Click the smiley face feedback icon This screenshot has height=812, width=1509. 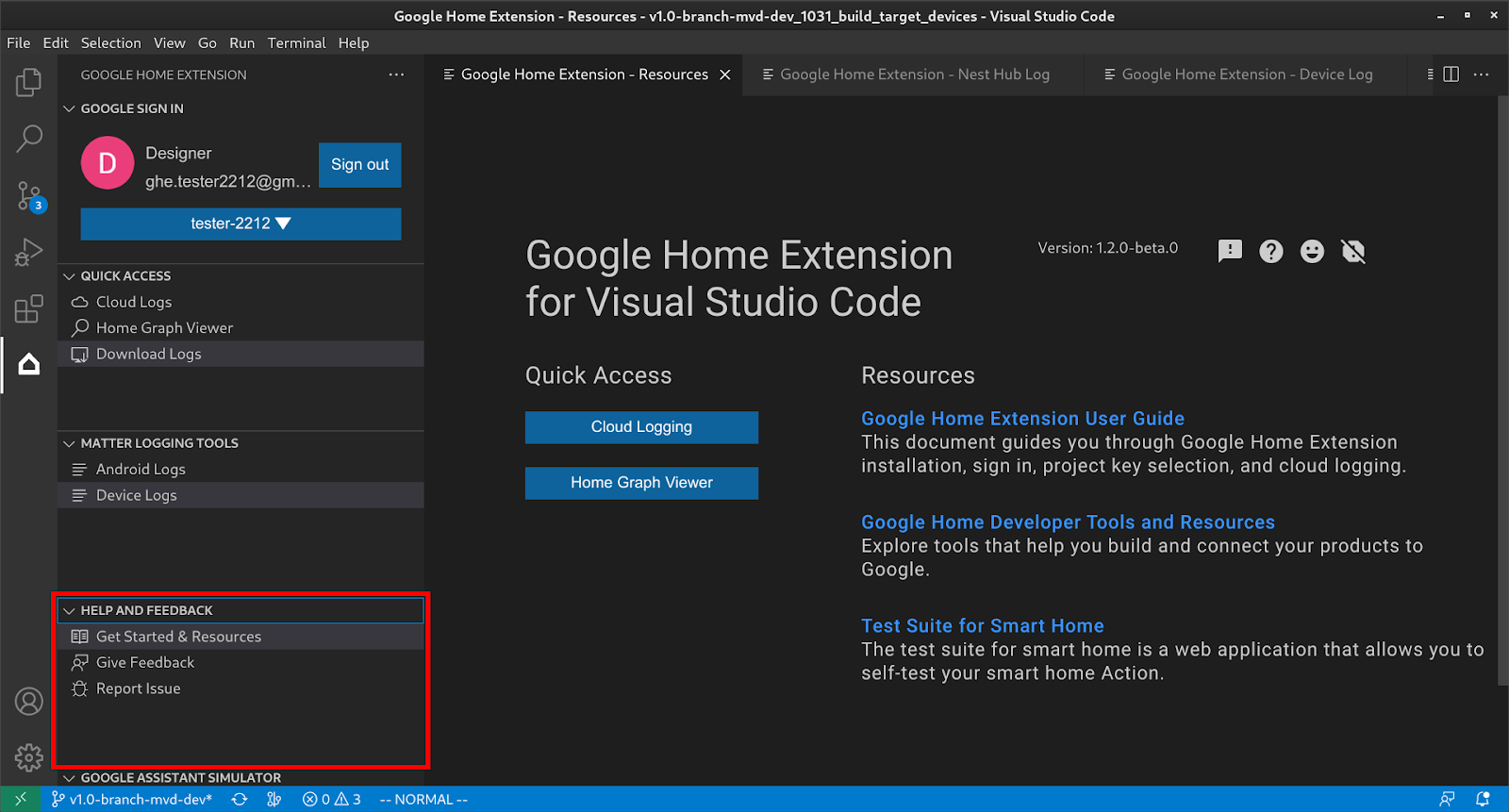tap(1312, 251)
